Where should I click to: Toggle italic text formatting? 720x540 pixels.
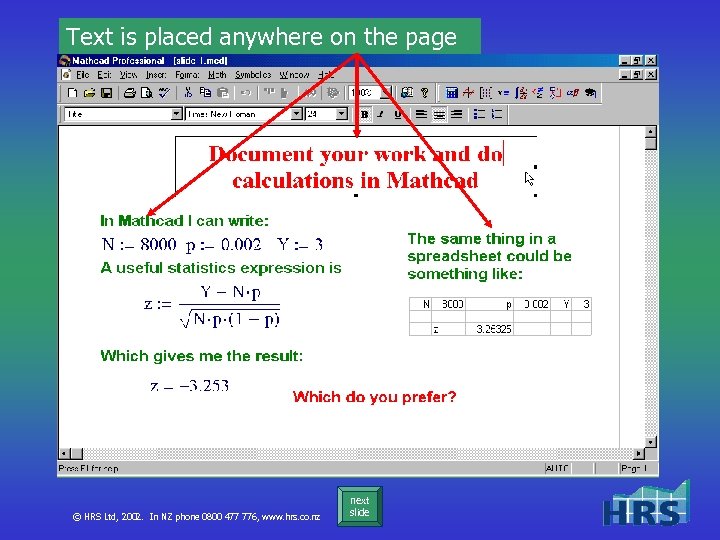381,114
